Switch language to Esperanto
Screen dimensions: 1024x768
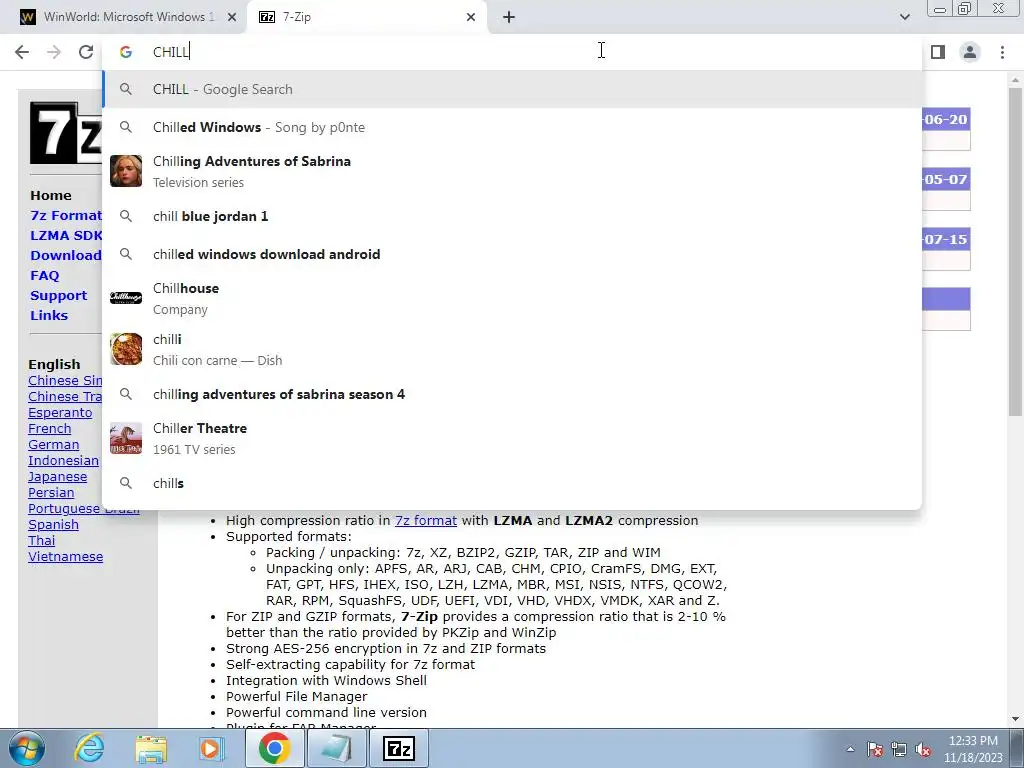(x=60, y=413)
